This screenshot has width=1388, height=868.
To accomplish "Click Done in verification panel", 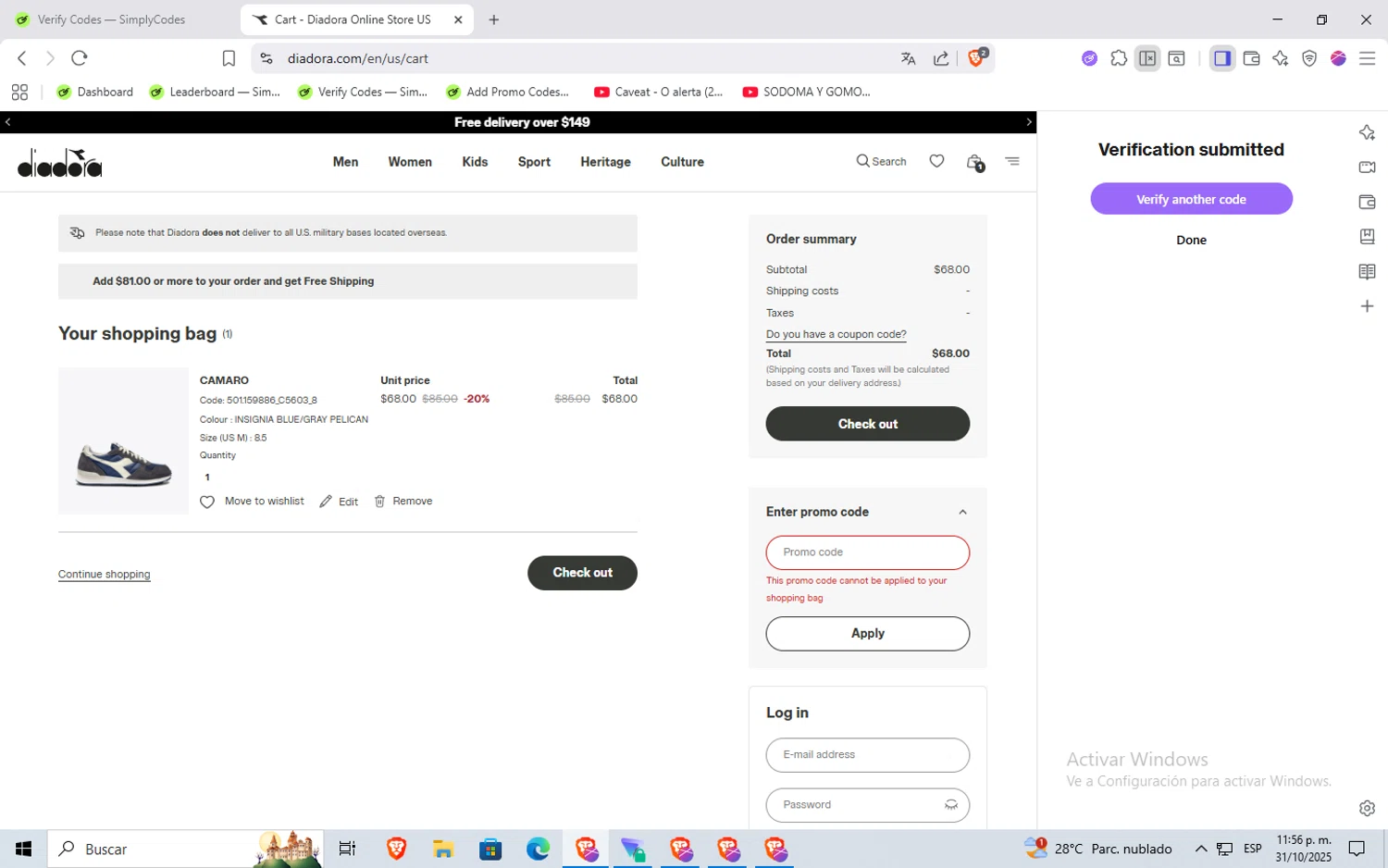I will [x=1191, y=240].
